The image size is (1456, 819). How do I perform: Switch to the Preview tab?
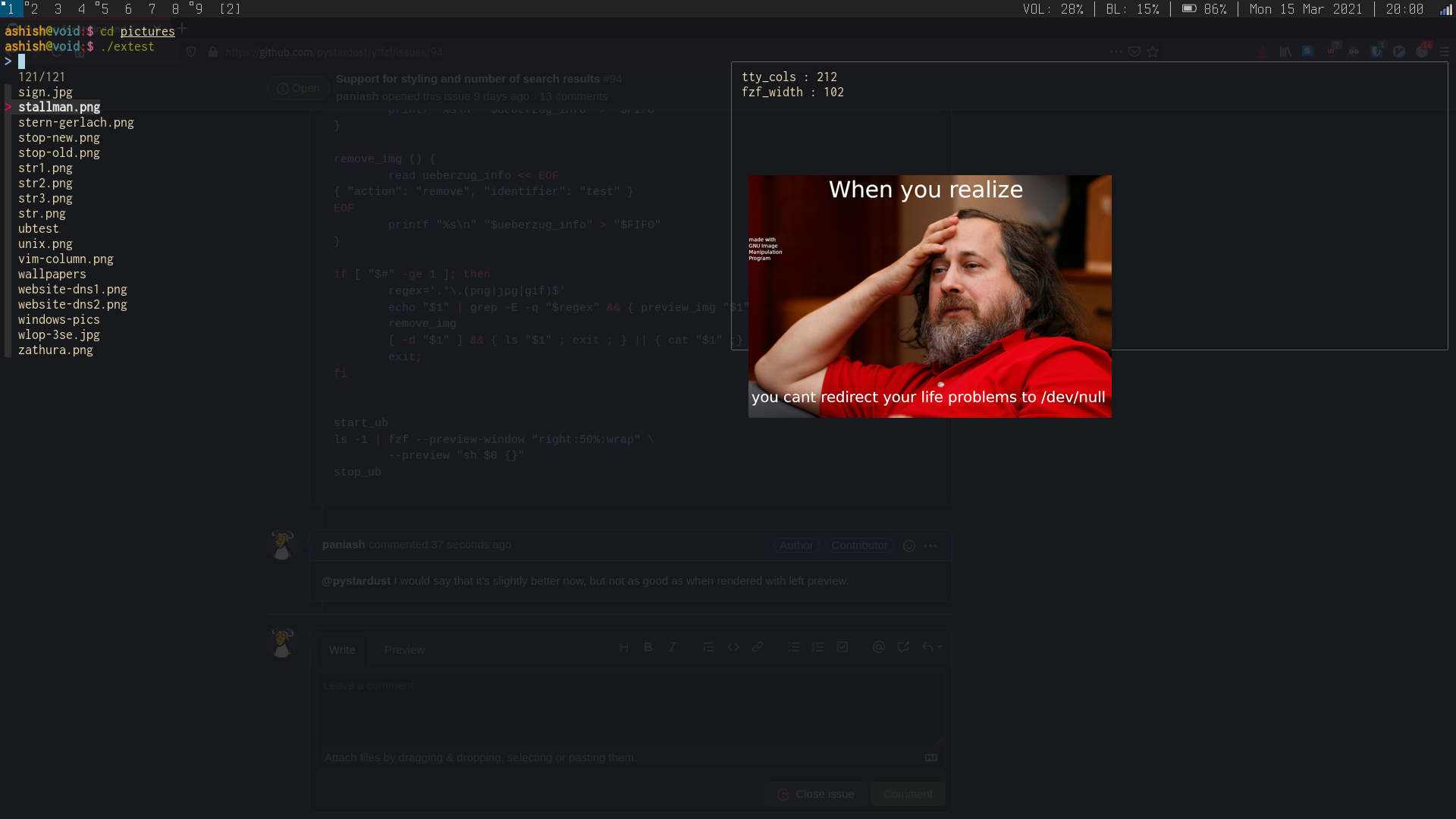tap(404, 650)
